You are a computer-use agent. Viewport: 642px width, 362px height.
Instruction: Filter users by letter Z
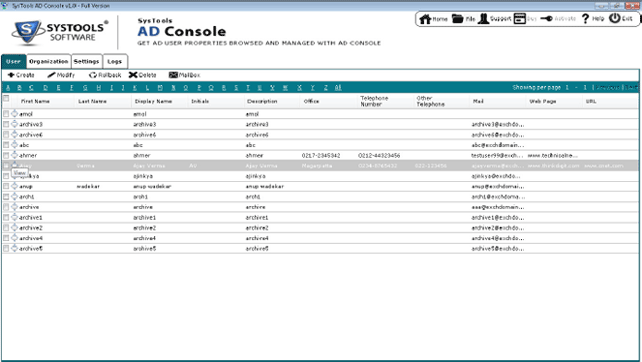point(326,87)
